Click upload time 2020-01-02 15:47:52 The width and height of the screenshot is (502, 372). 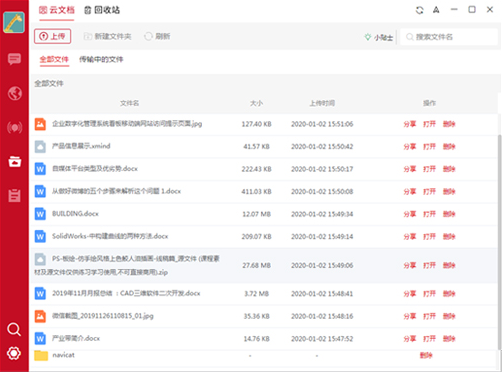pos(322,339)
